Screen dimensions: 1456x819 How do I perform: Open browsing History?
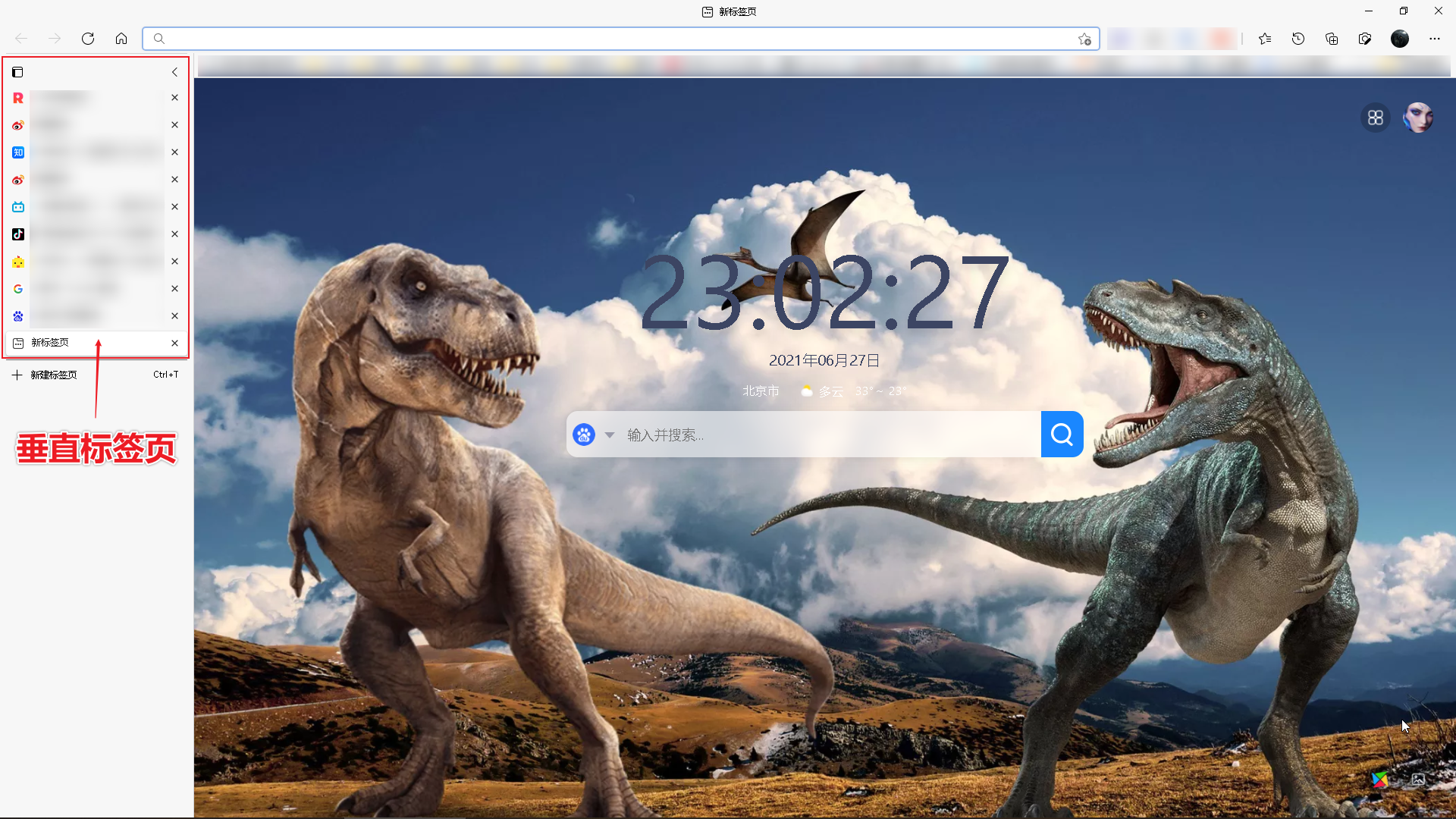point(1298,39)
